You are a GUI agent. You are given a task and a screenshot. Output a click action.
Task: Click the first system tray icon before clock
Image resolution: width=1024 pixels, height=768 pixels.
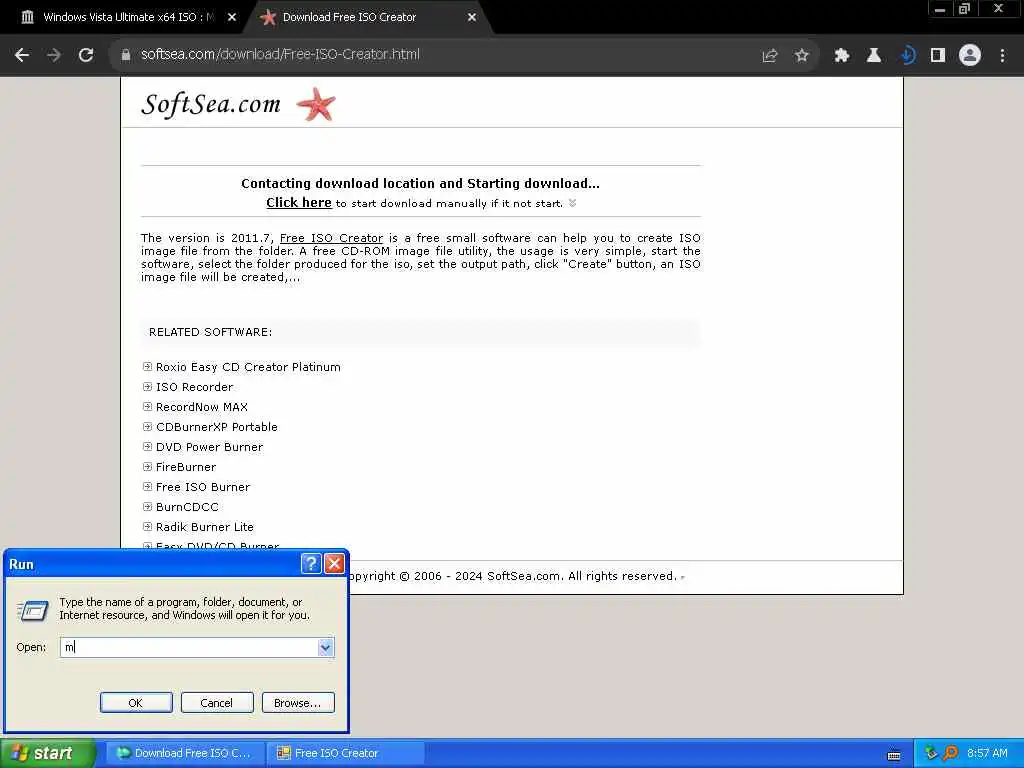[931, 754]
